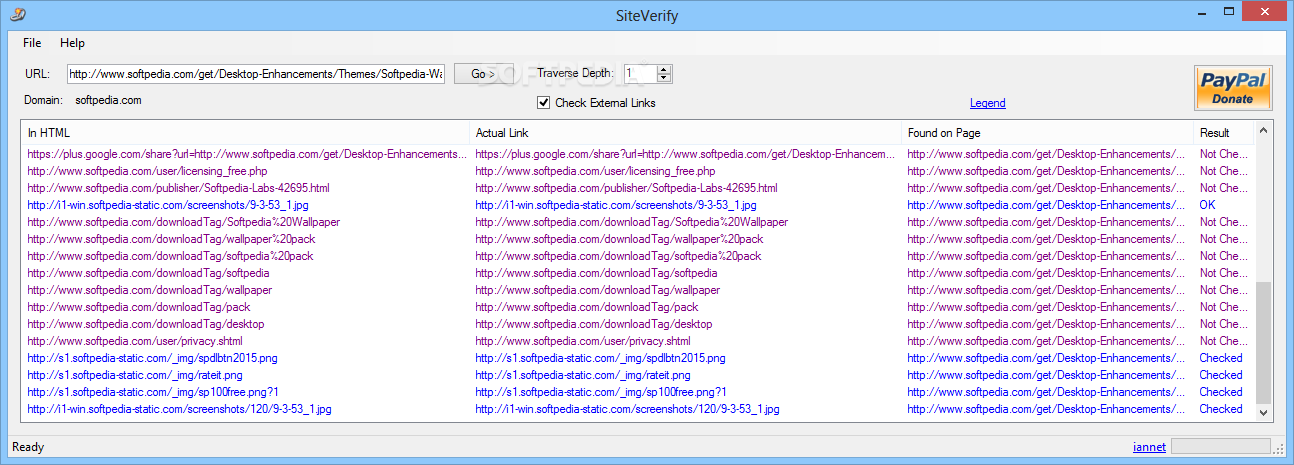The image size is (1294, 465).
Task: Select the plus.google.com share row in In HTML
Action: point(246,154)
